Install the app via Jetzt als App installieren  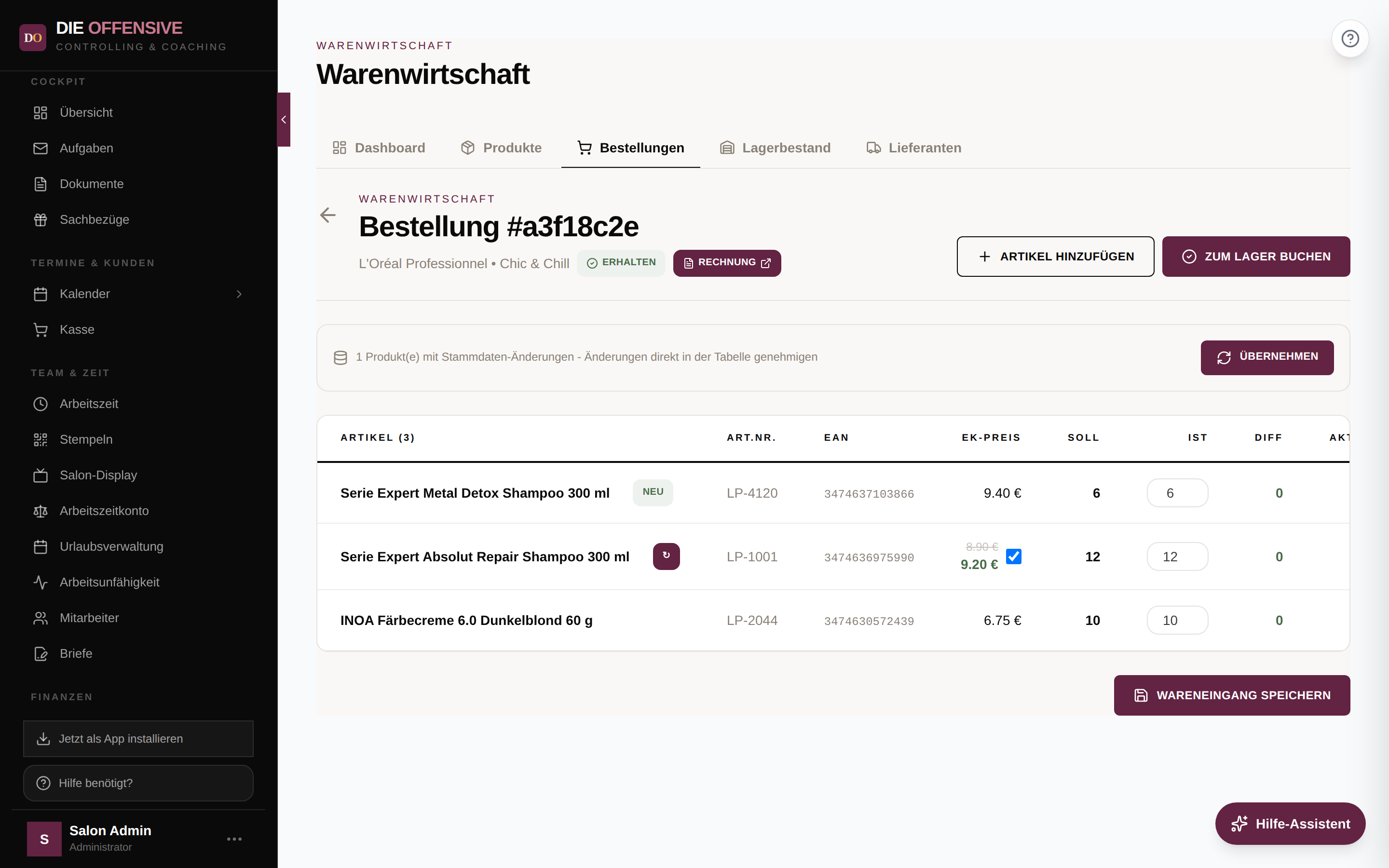point(138,738)
